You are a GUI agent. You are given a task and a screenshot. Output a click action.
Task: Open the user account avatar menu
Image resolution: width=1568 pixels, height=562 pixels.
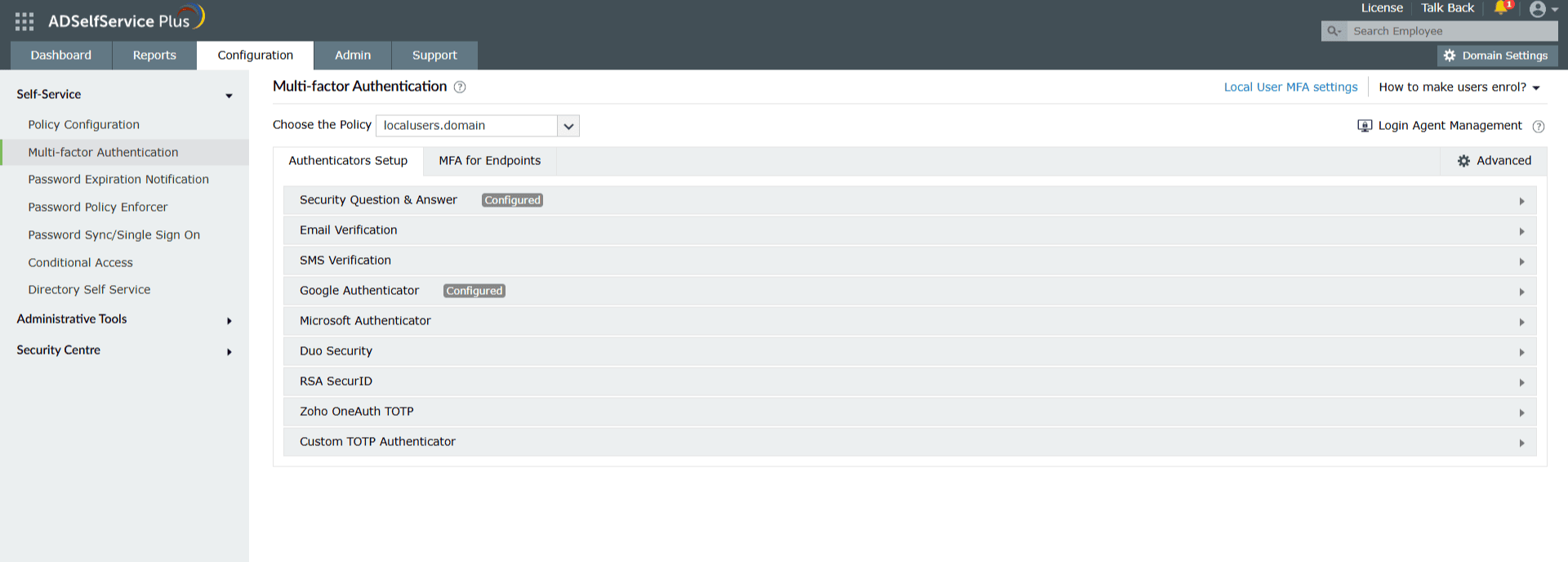(1538, 9)
